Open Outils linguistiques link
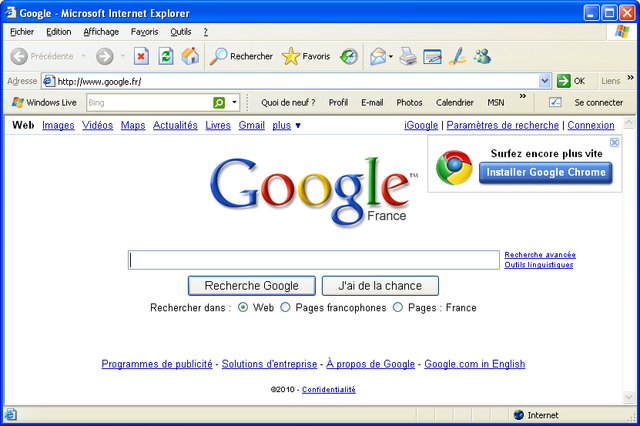 click(538, 264)
